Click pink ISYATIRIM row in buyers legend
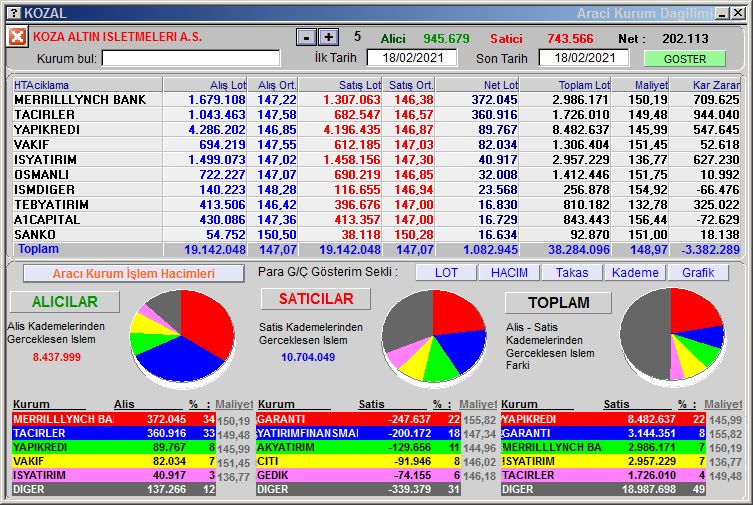Screen dimensions: 753x505 coord(114,475)
